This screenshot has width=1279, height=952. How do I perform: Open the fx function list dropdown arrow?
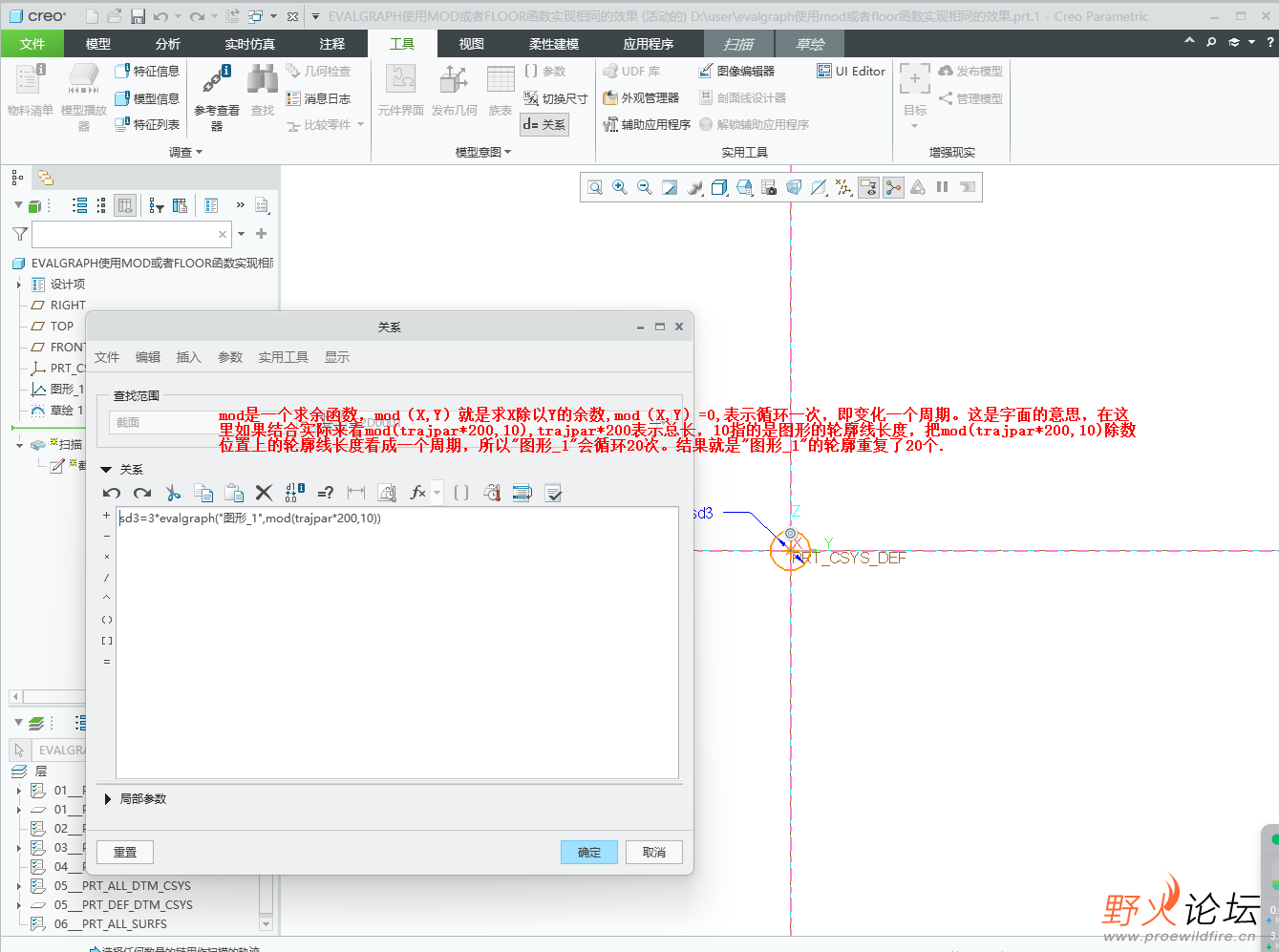coord(437,493)
